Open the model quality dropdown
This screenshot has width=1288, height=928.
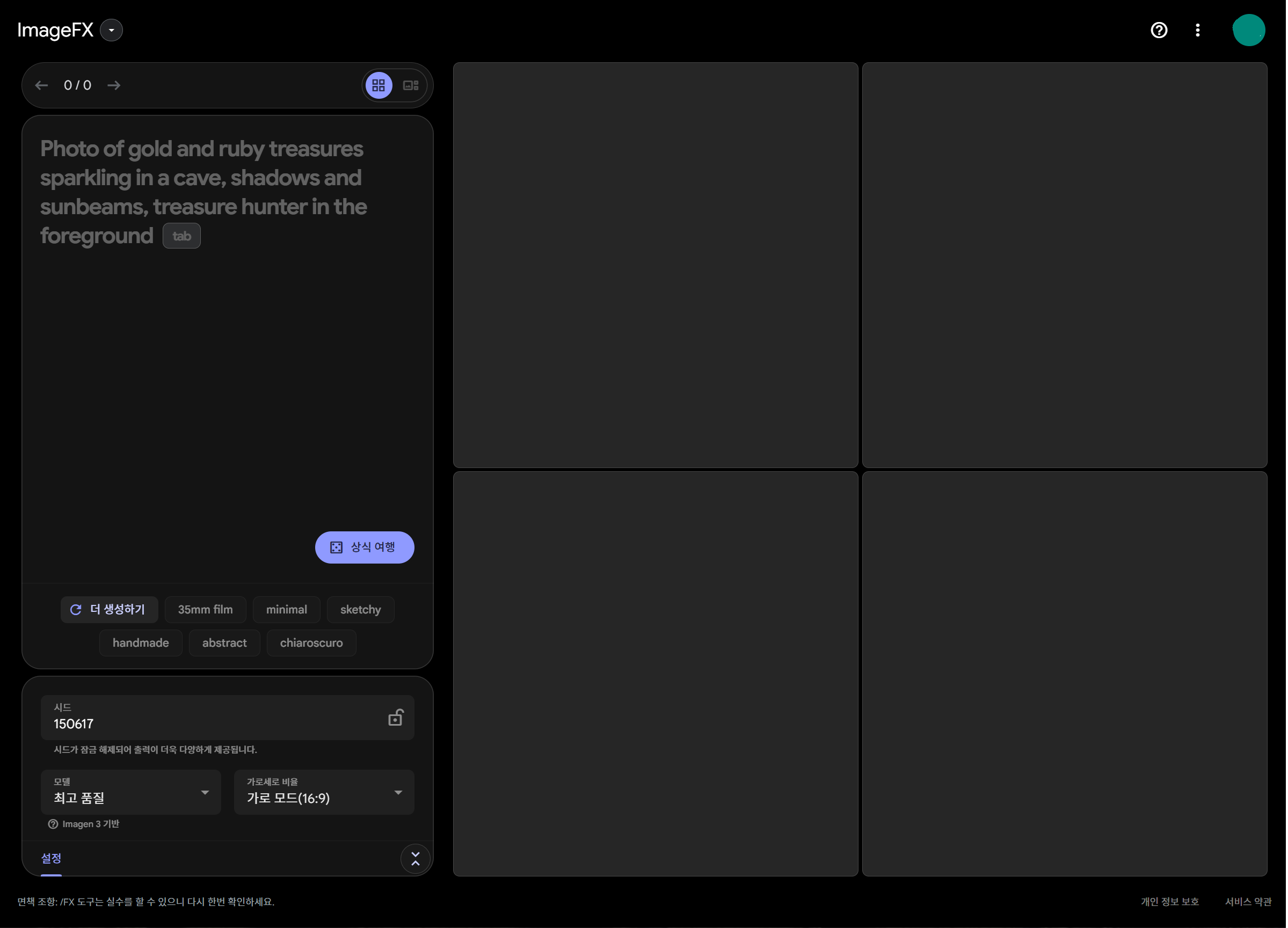130,792
